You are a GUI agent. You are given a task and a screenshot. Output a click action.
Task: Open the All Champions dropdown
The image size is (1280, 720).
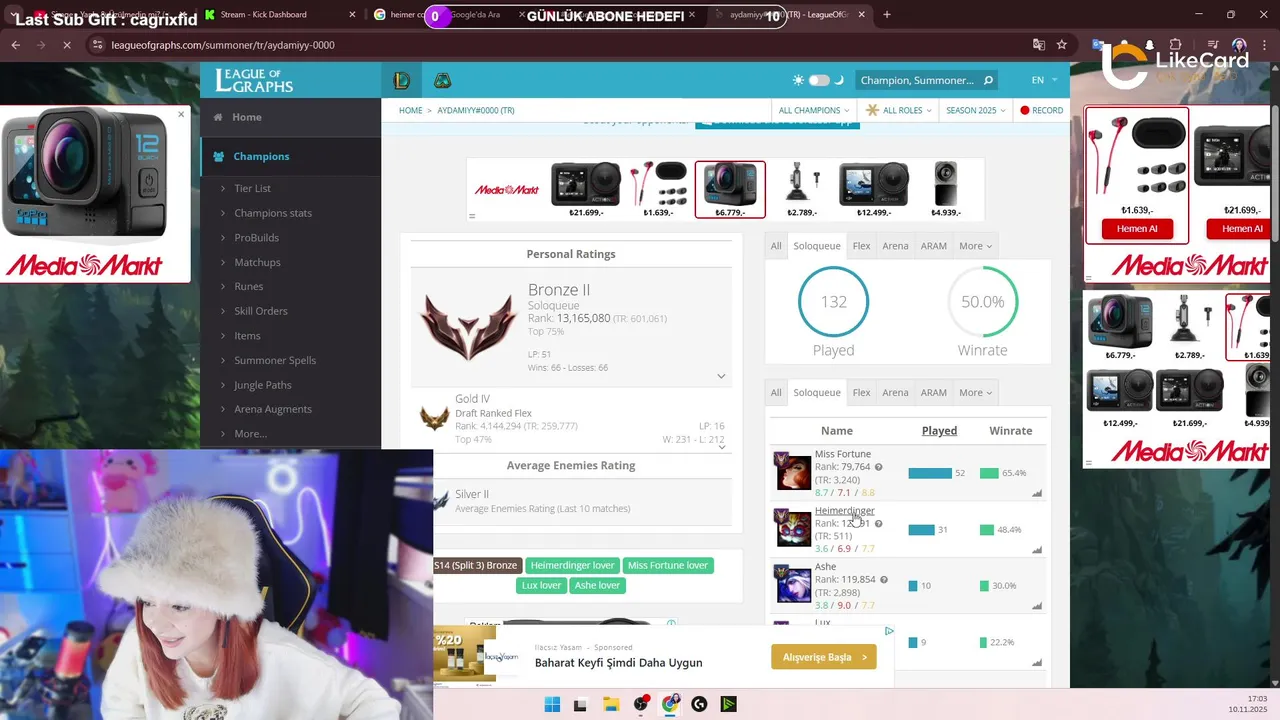pos(814,110)
